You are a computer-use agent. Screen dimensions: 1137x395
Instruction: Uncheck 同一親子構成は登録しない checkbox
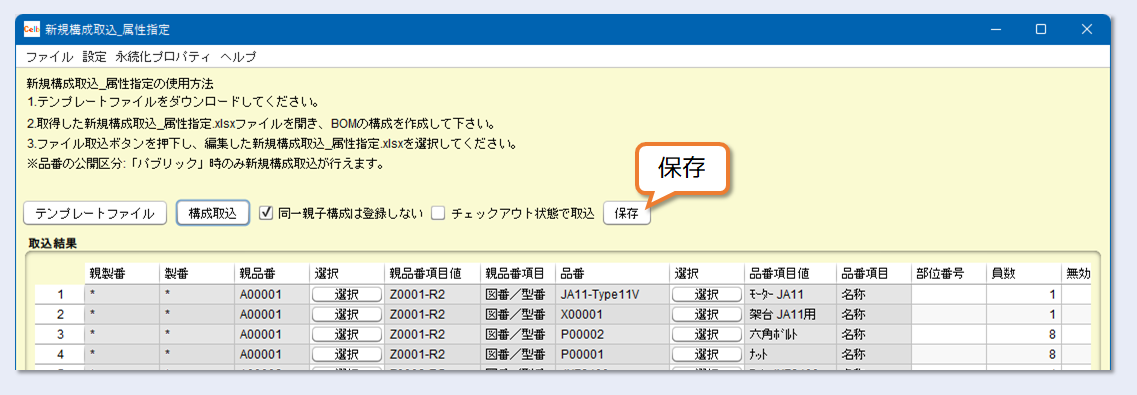click(x=265, y=213)
